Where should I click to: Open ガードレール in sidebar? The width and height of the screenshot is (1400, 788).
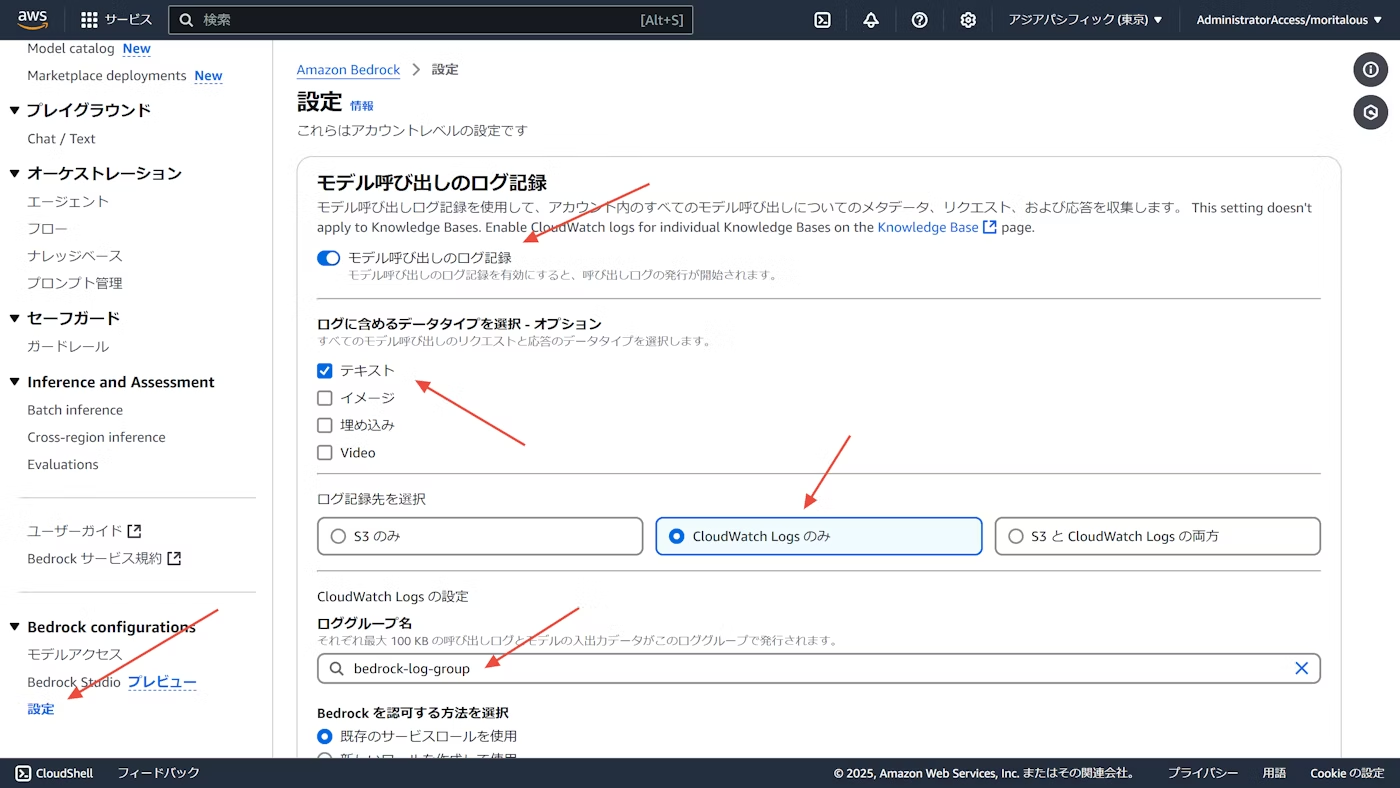[68, 346]
